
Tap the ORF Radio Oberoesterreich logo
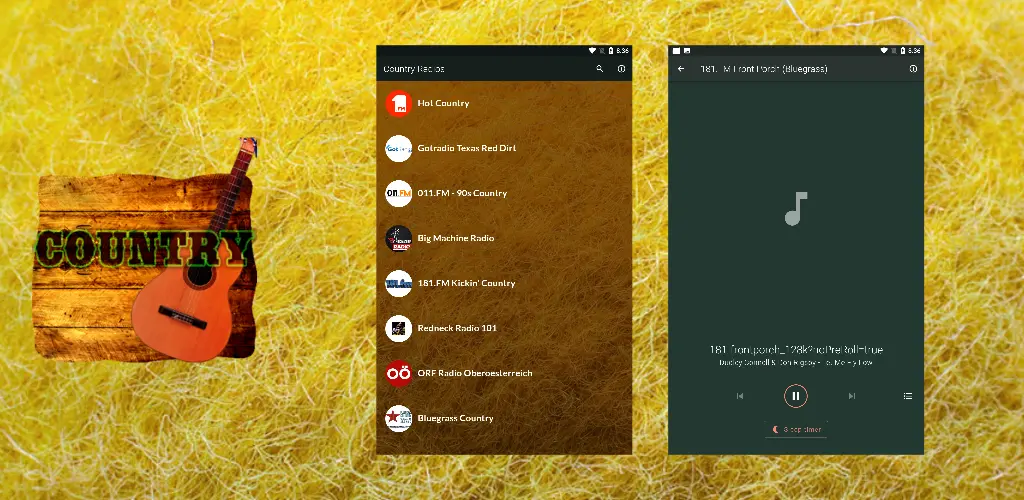pos(398,373)
